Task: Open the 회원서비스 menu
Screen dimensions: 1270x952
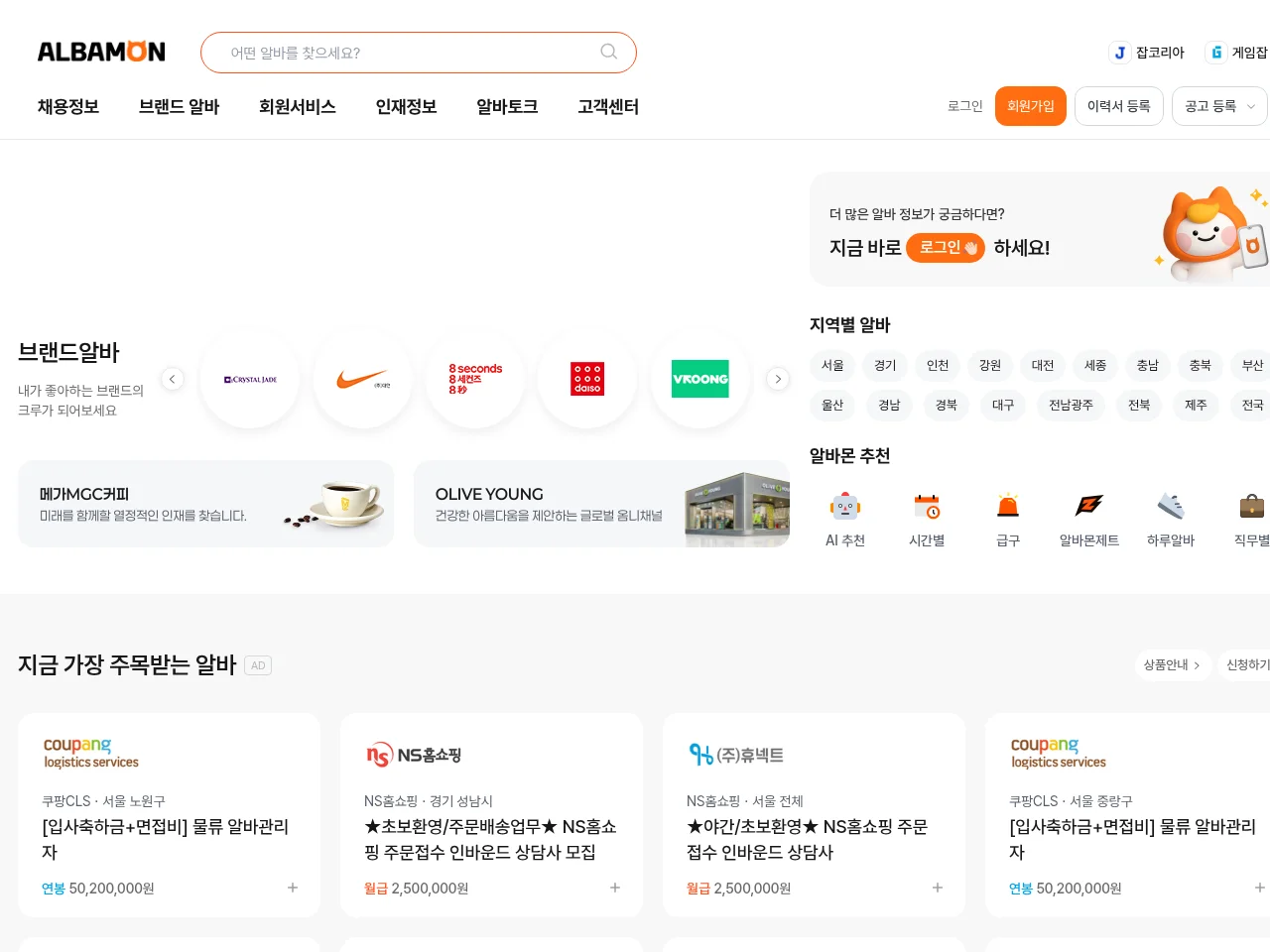Action: (x=298, y=106)
